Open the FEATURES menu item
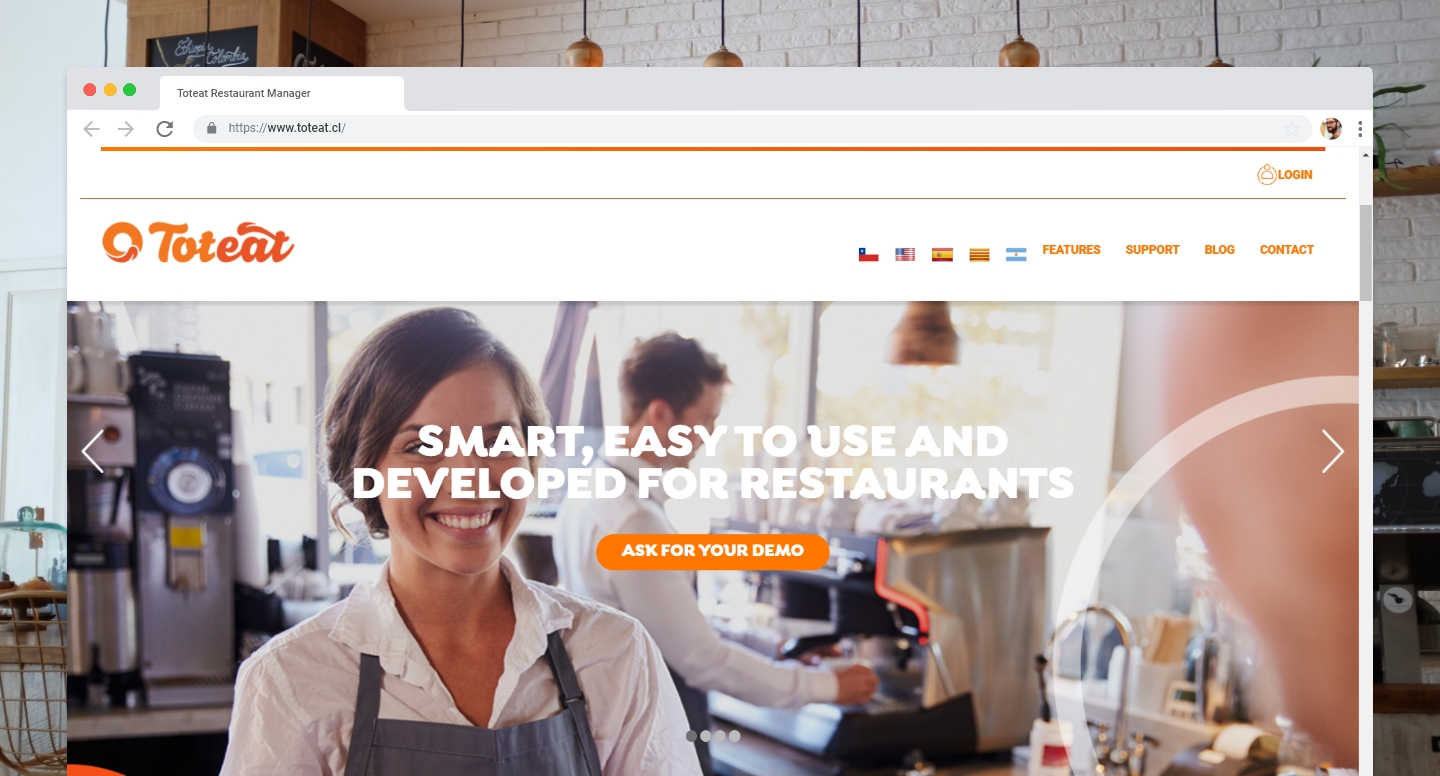1440x776 pixels. click(x=1071, y=250)
